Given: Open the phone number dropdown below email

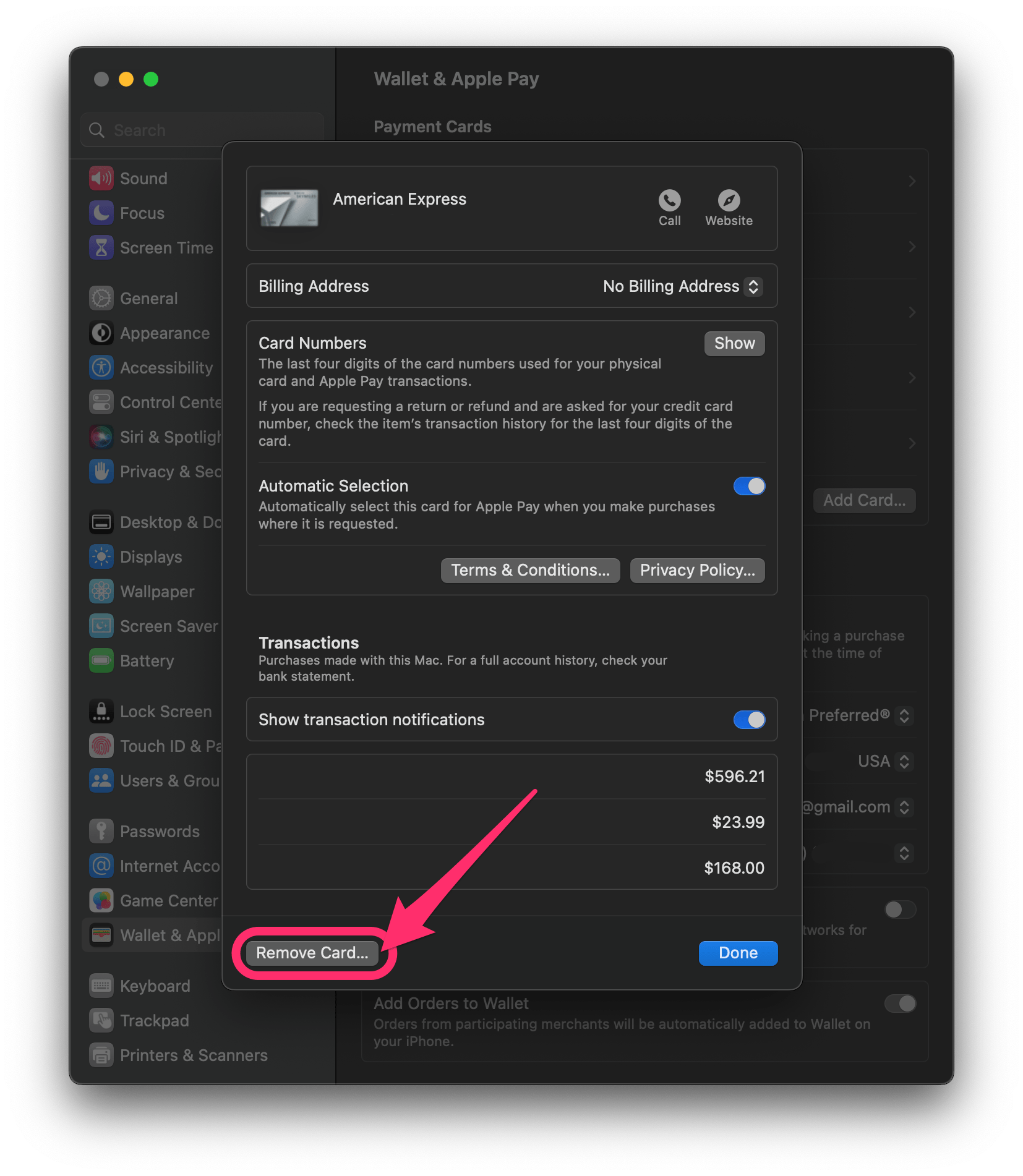Looking at the screenshot, I should coord(904,853).
